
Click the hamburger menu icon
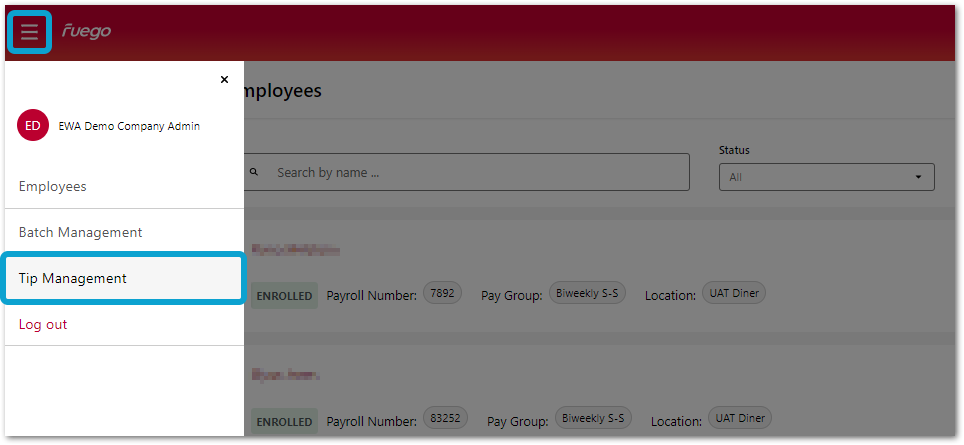(29, 32)
